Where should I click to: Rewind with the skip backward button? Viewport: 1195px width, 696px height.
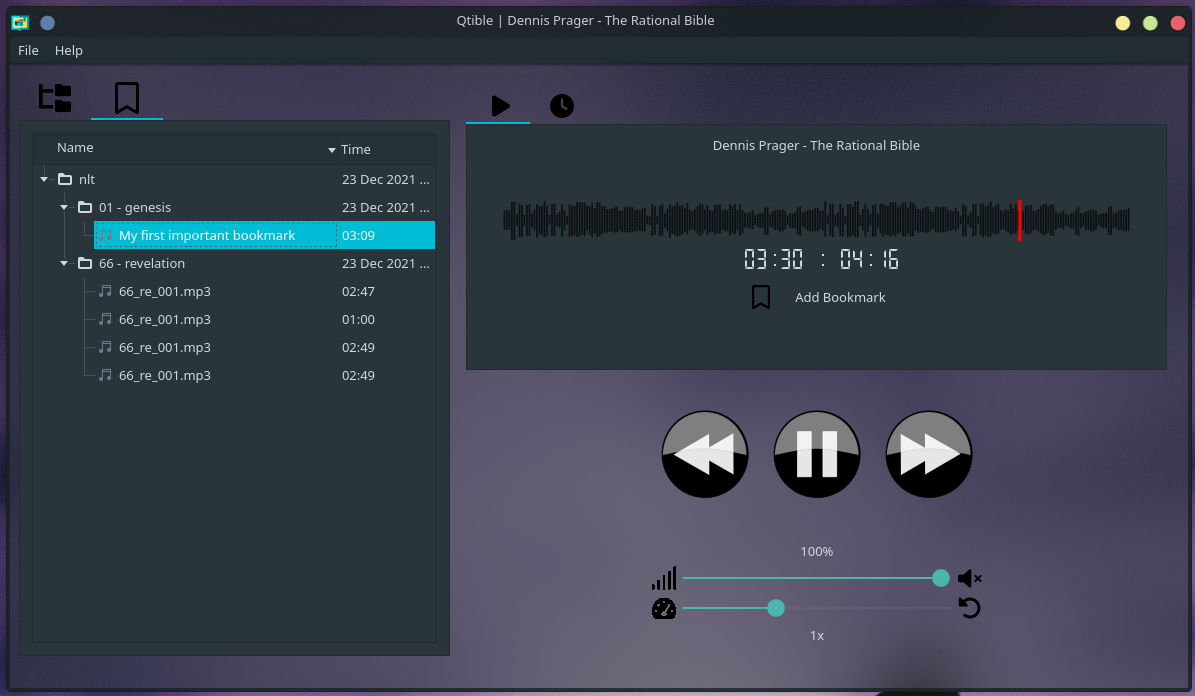pos(705,454)
